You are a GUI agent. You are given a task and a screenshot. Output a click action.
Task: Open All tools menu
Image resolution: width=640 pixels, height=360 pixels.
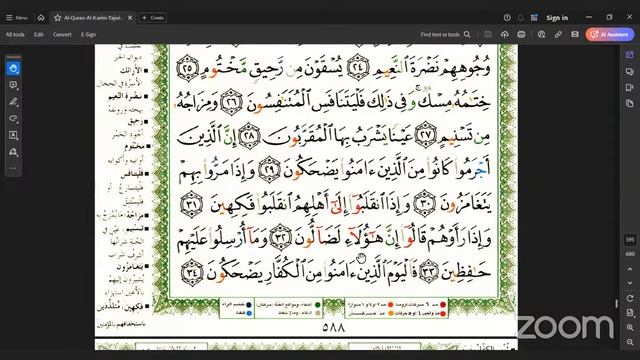tap(15, 35)
